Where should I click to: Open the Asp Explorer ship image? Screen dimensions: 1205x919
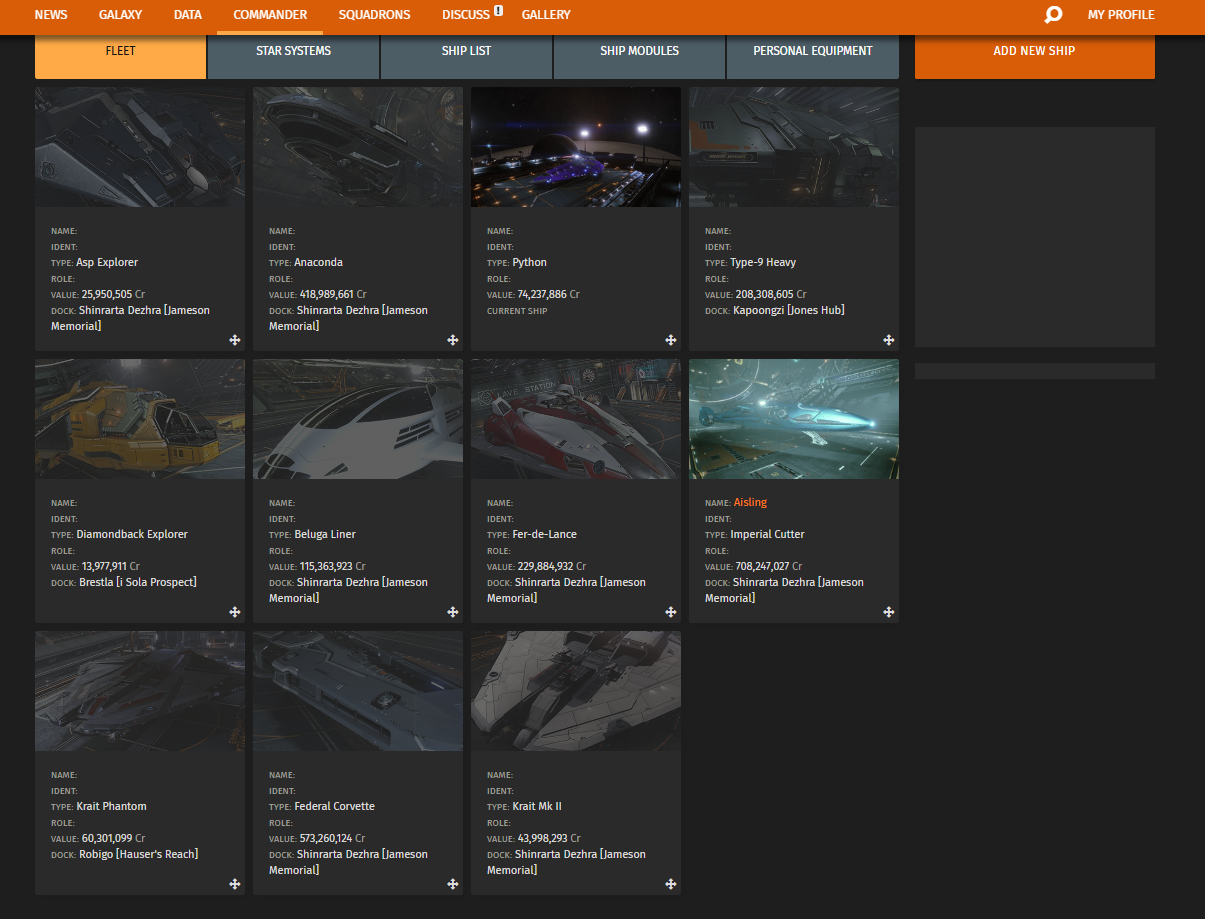[x=140, y=147]
